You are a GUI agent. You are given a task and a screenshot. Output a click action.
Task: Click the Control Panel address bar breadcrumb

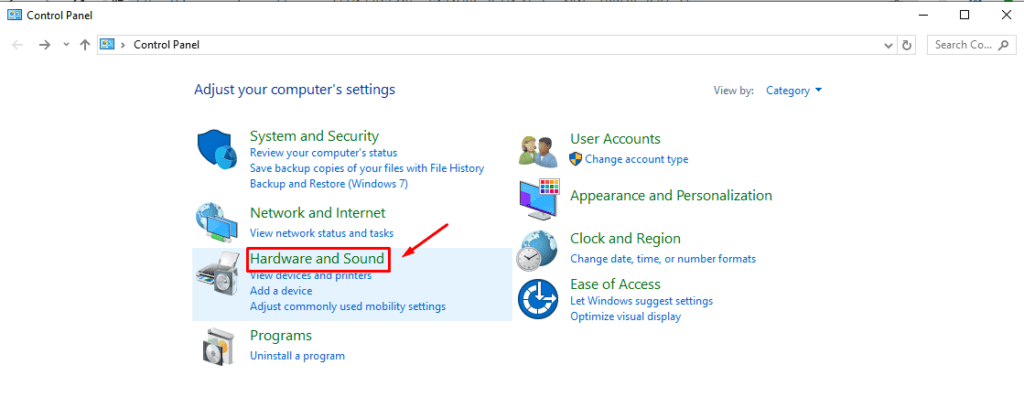point(167,45)
